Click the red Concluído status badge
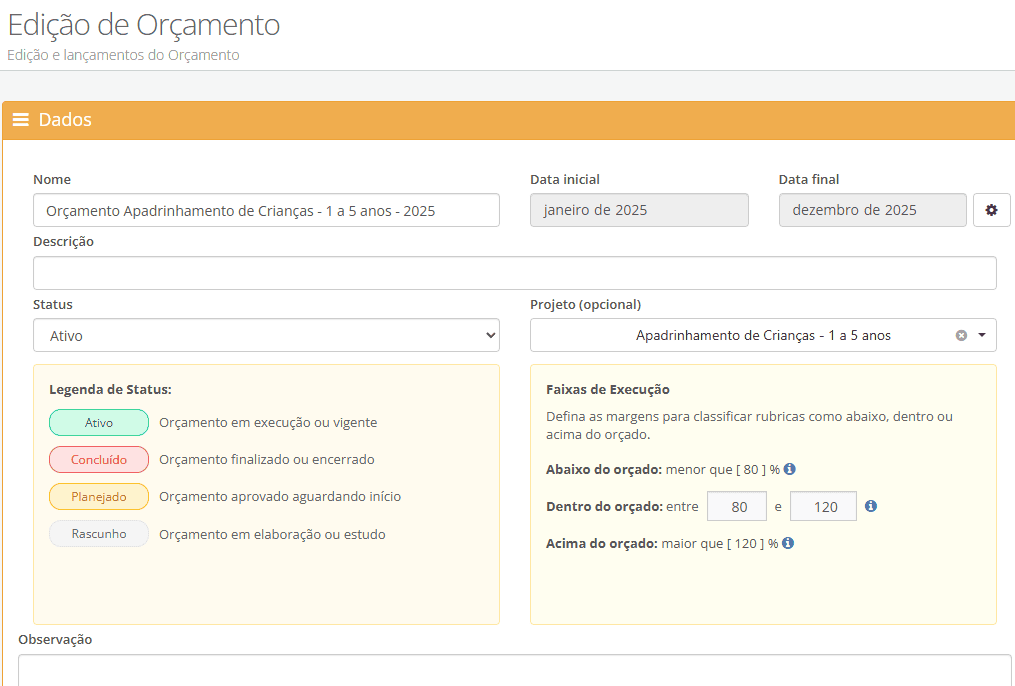Image resolution: width=1015 pixels, height=686 pixels. [99, 460]
